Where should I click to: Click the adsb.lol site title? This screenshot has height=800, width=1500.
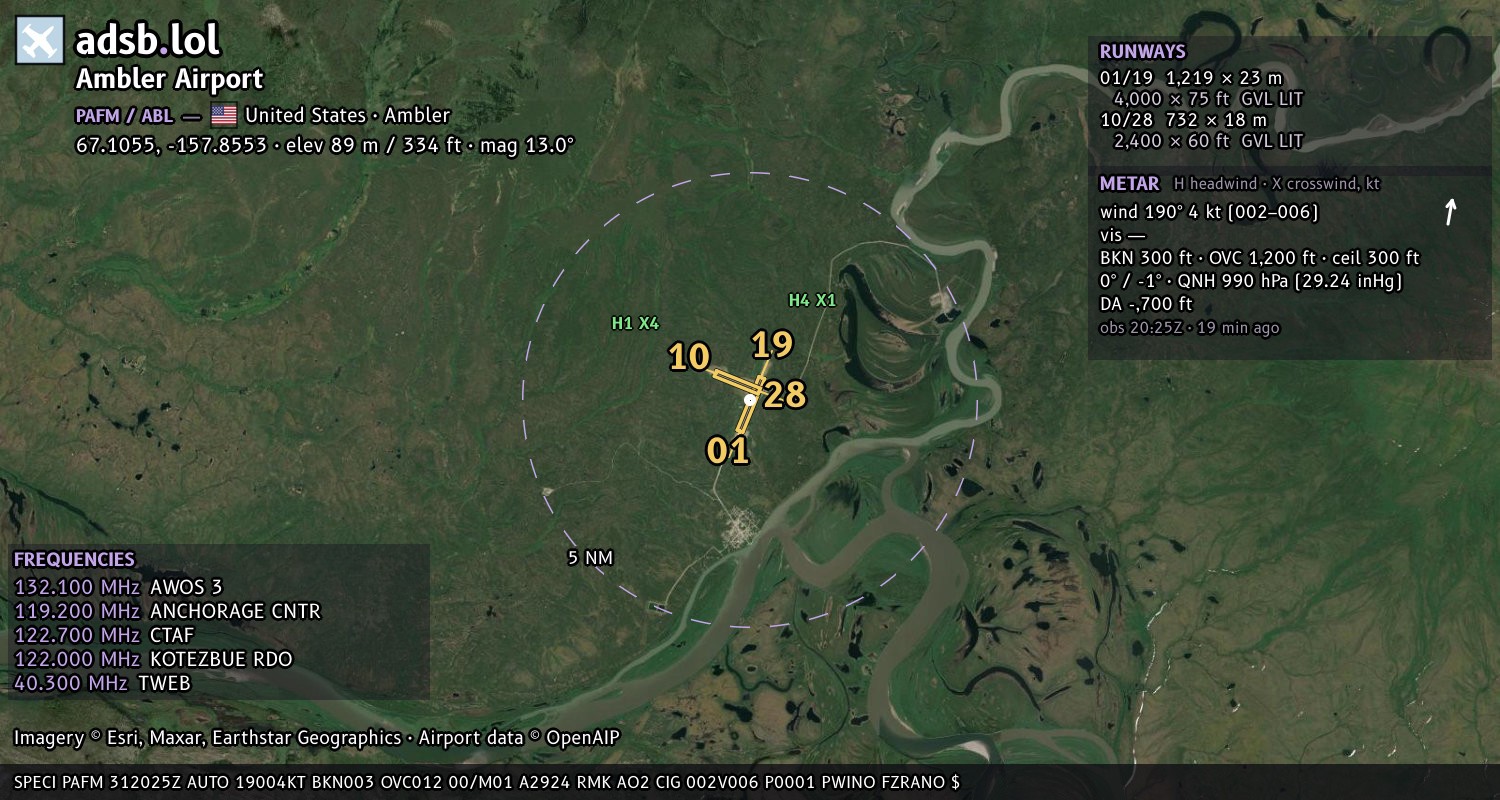(x=148, y=40)
